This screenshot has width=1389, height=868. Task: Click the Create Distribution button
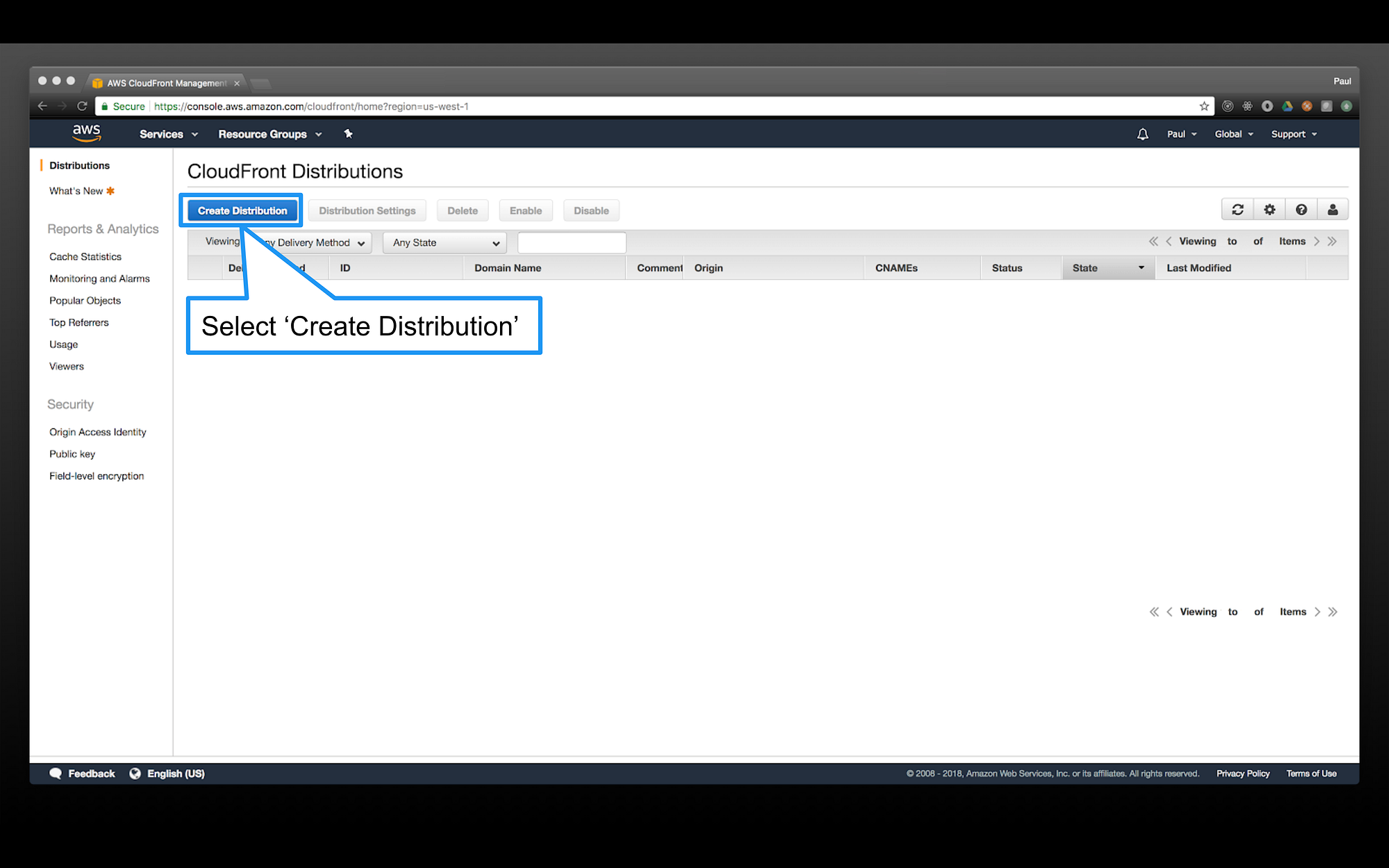click(242, 210)
